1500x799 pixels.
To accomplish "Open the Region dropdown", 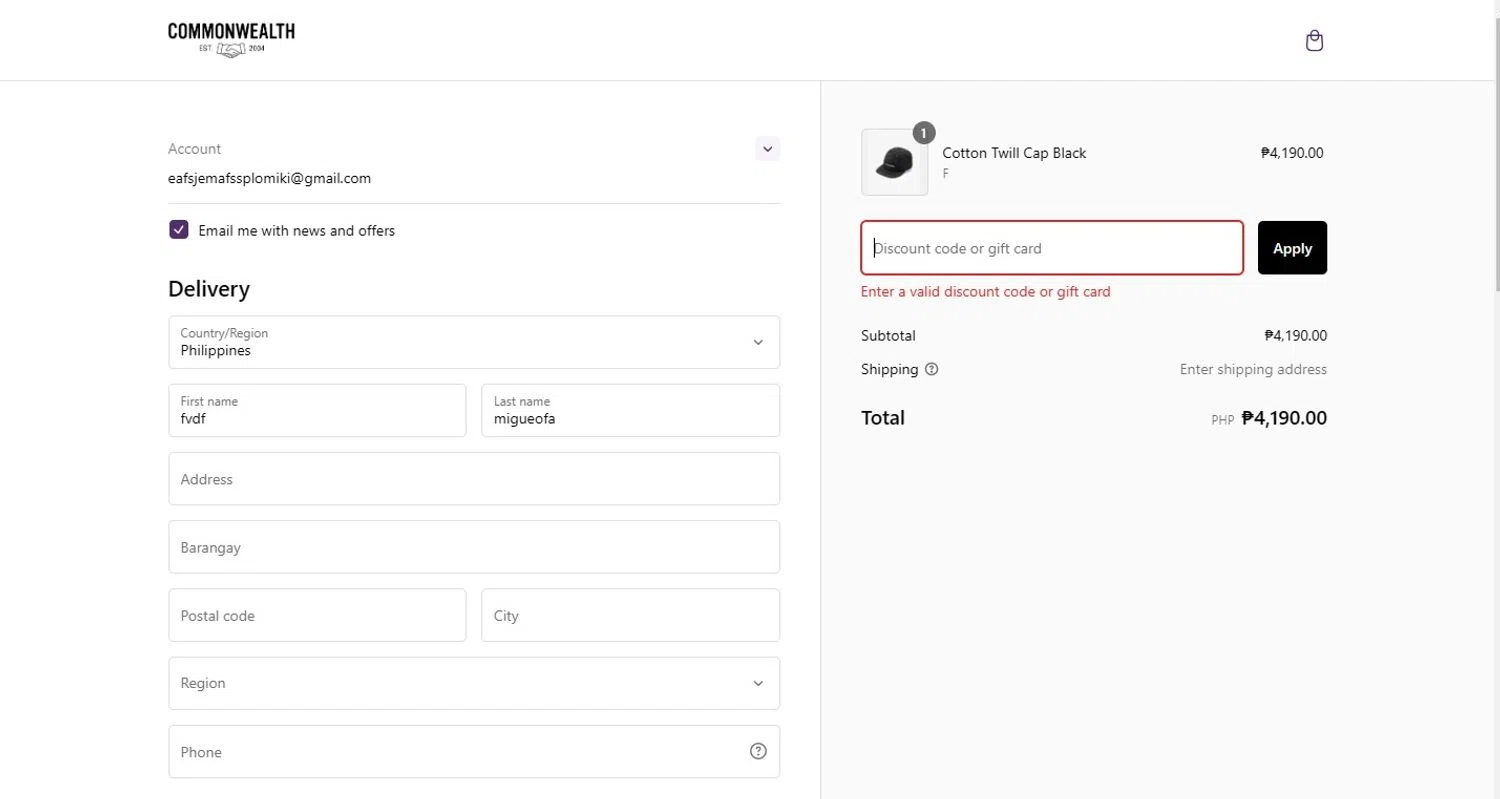I will [474, 683].
